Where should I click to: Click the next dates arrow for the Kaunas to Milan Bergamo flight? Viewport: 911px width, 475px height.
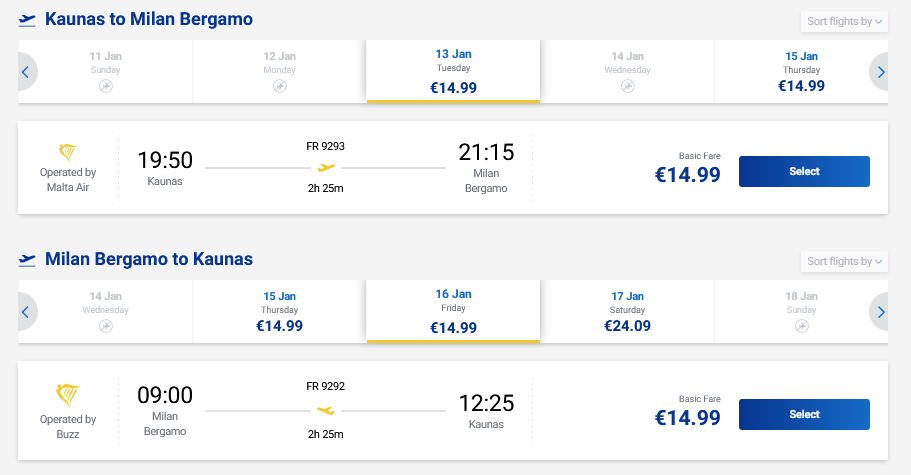pos(881,72)
